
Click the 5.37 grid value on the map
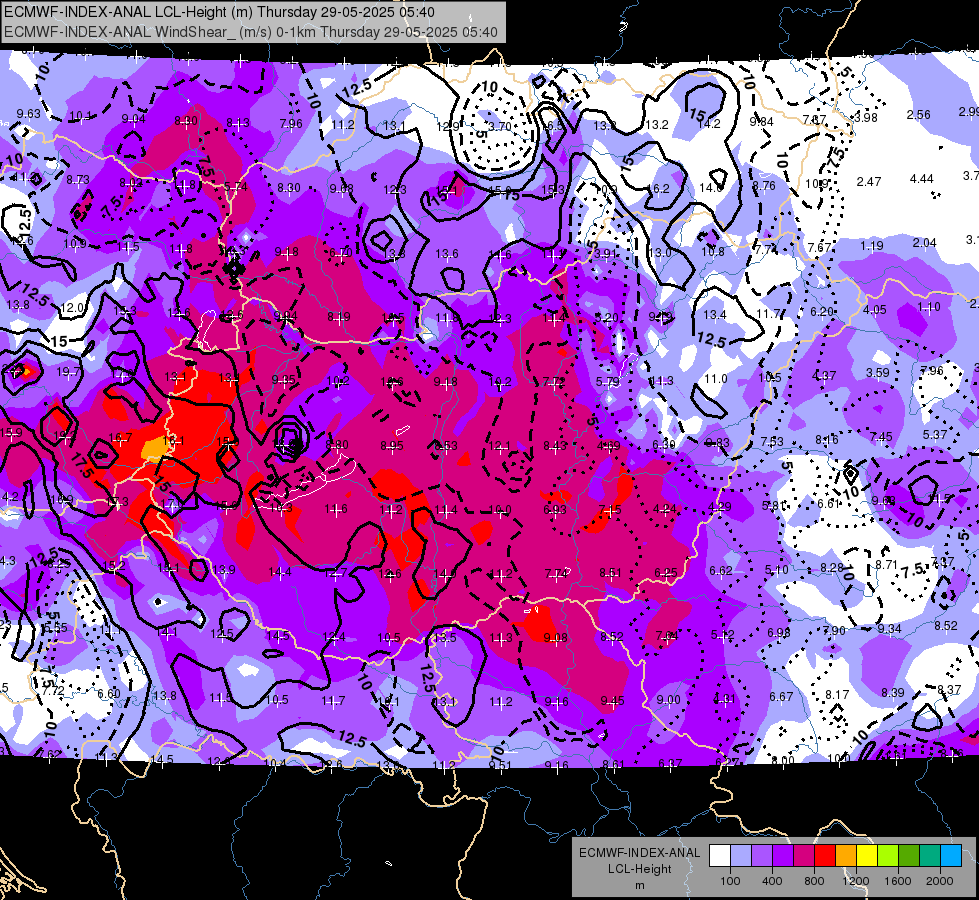(x=935, y=435)
